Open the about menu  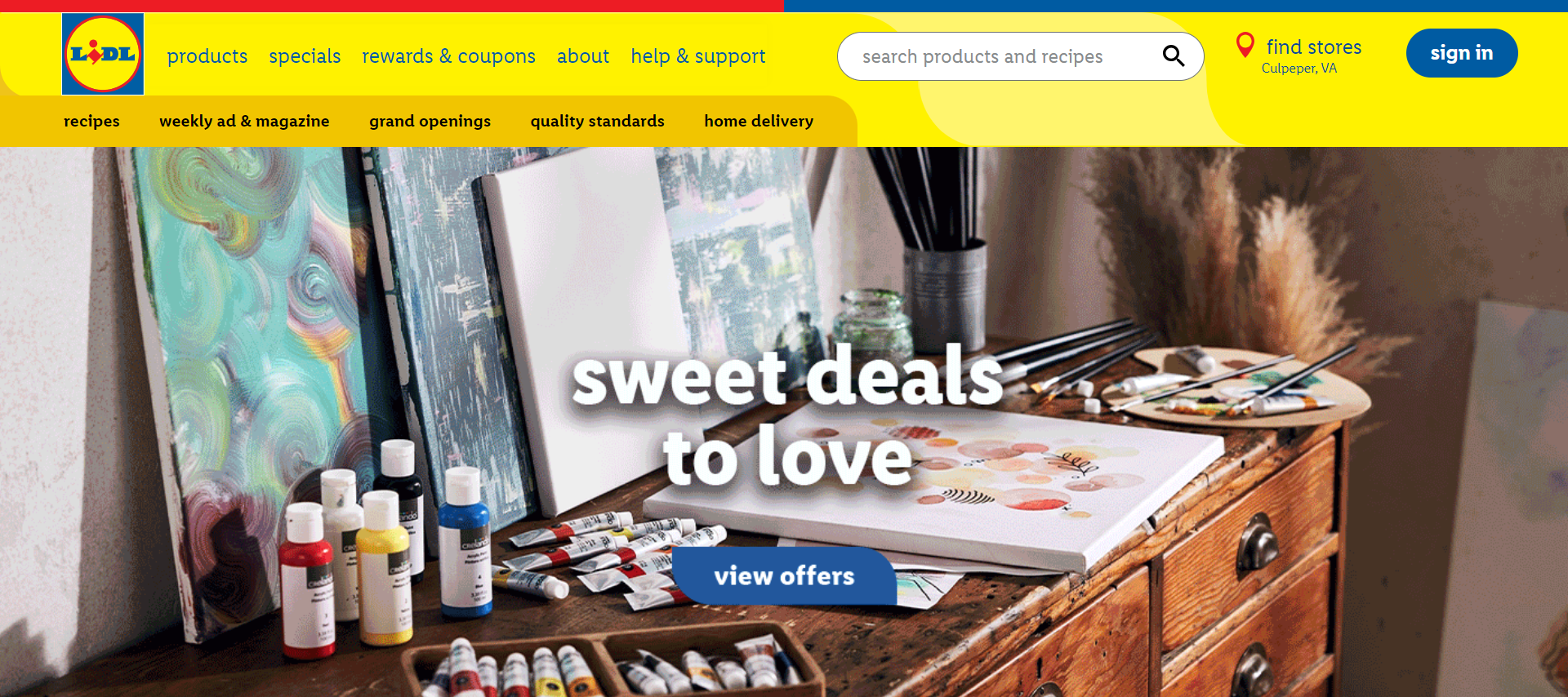pyautogui.click(x=583, y=56)
